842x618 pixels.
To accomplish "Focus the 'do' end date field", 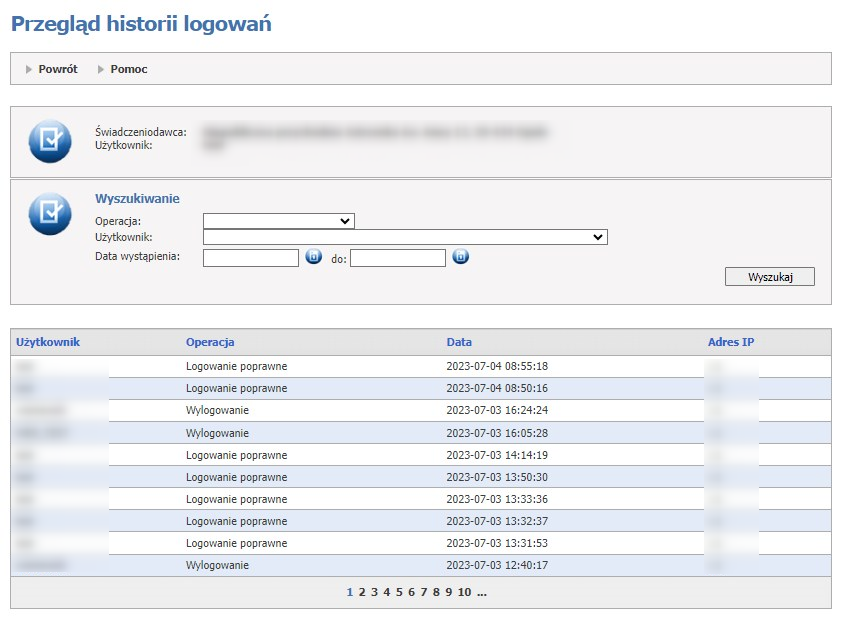I will pos(397,258).
